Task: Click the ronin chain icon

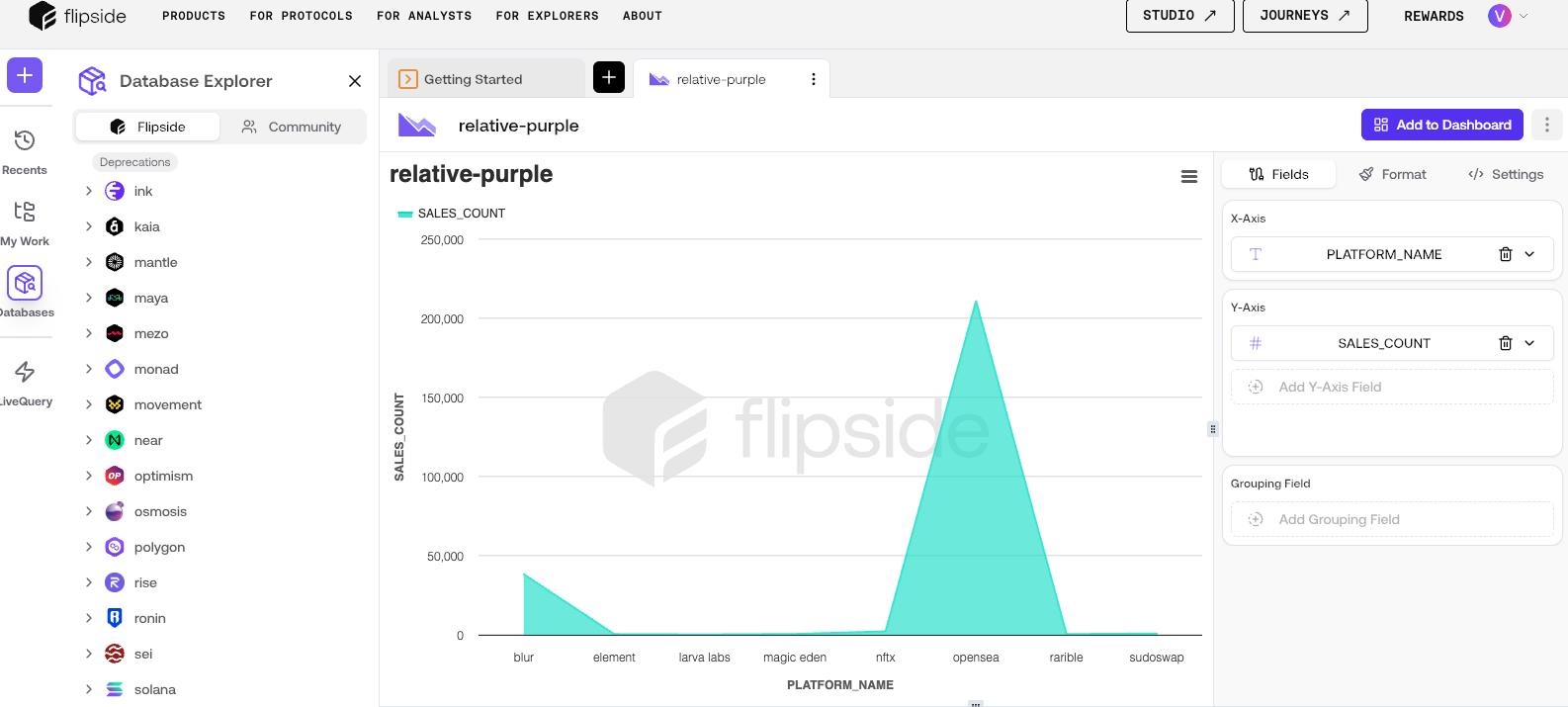Action: click(x=115, y=618)
